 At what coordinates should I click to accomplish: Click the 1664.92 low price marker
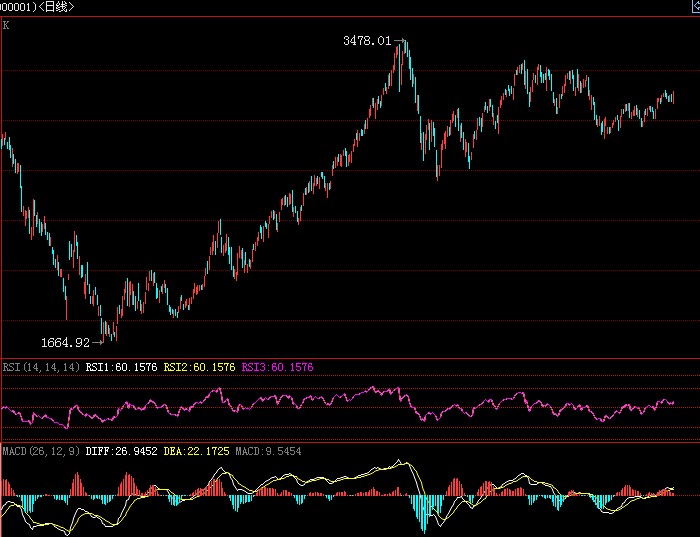coord(66,342)
